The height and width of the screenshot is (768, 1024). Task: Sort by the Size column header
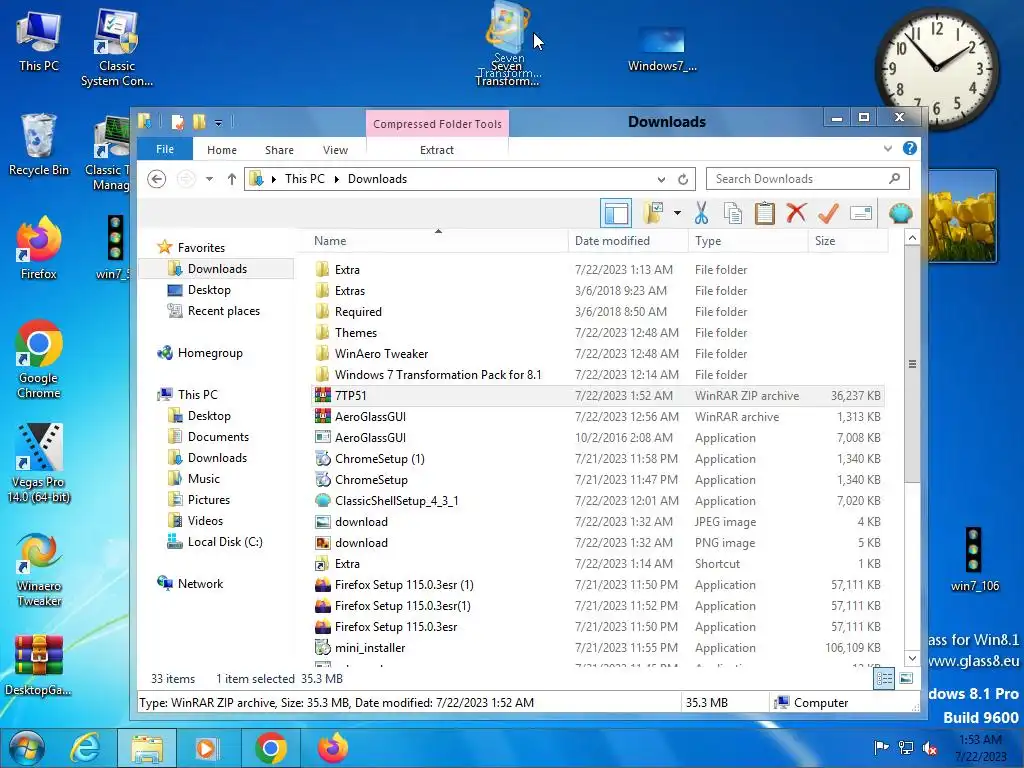pos(848,240)
